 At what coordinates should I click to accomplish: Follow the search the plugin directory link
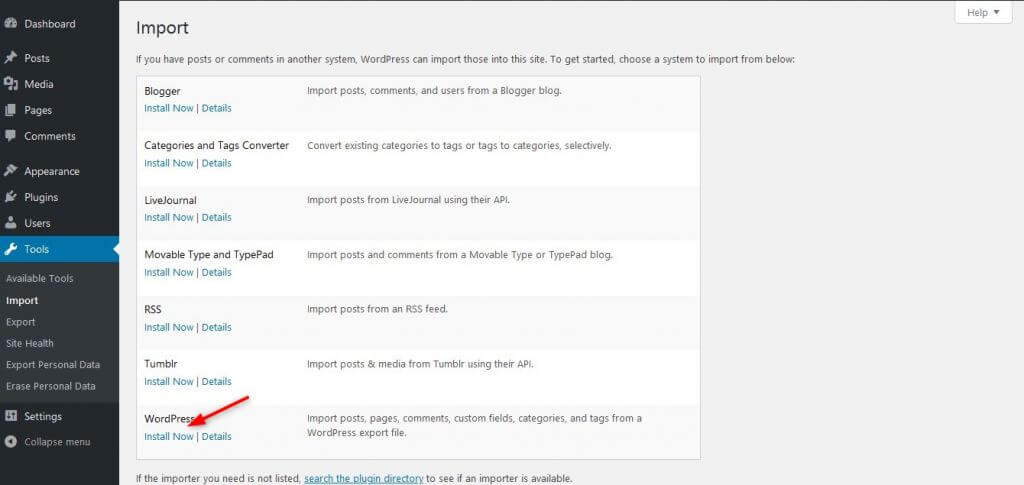364,478
